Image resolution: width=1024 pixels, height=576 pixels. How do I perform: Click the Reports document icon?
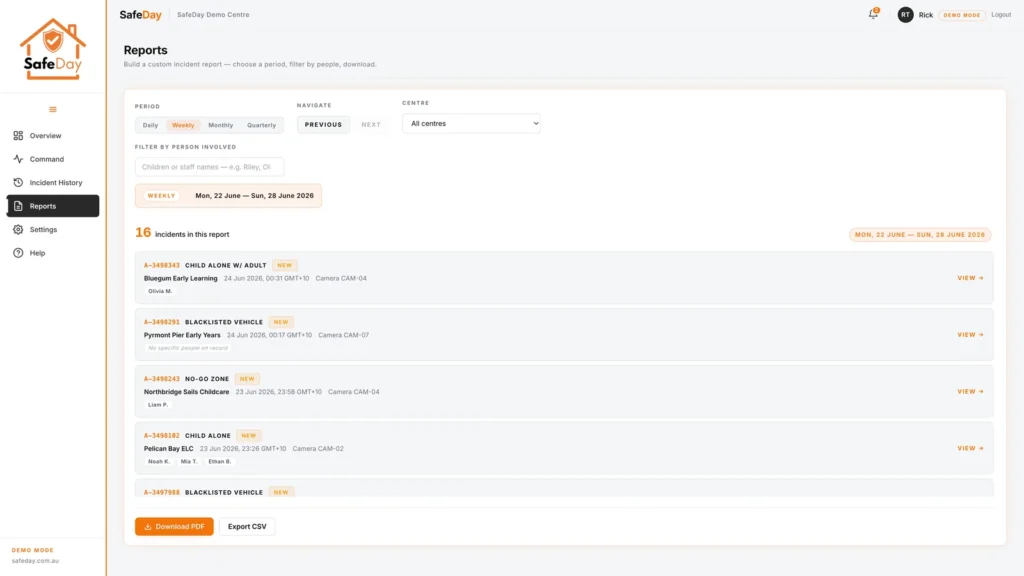point(18,206)
